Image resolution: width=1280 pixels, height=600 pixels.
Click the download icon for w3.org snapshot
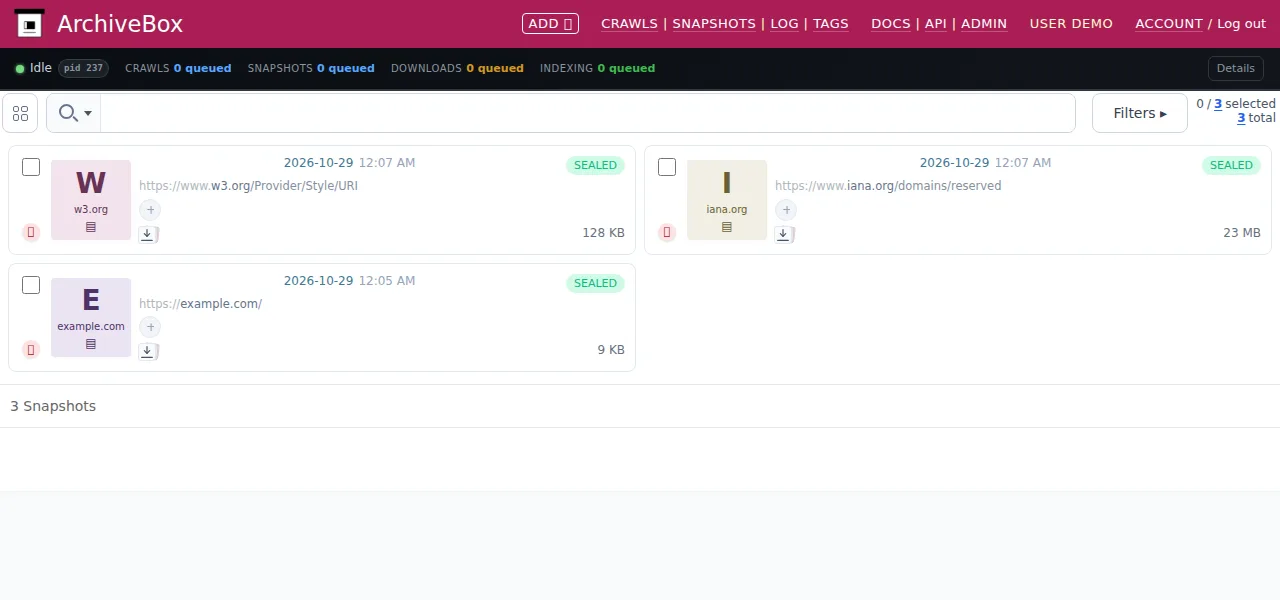[147, 234]
